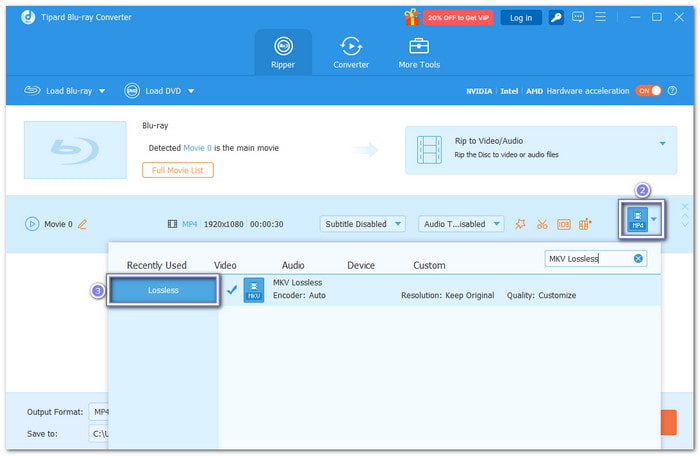Screen dimensions: 700x456
Task: Select the Audio format tab
Action: 293,265
